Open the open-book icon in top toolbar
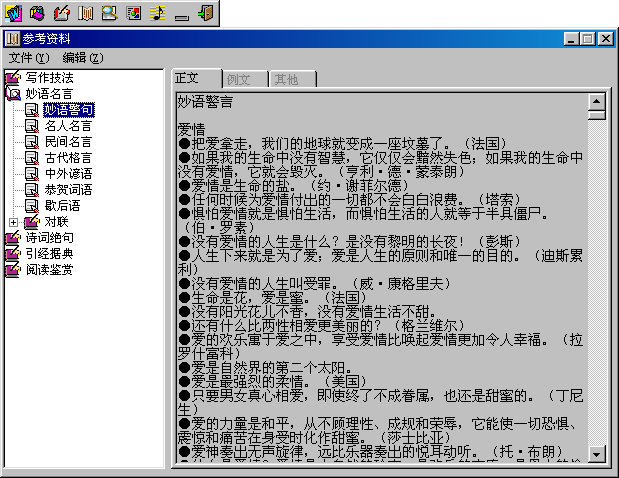Image resolution: width=619 pixels, height=478 pixels. click(85, 14)
